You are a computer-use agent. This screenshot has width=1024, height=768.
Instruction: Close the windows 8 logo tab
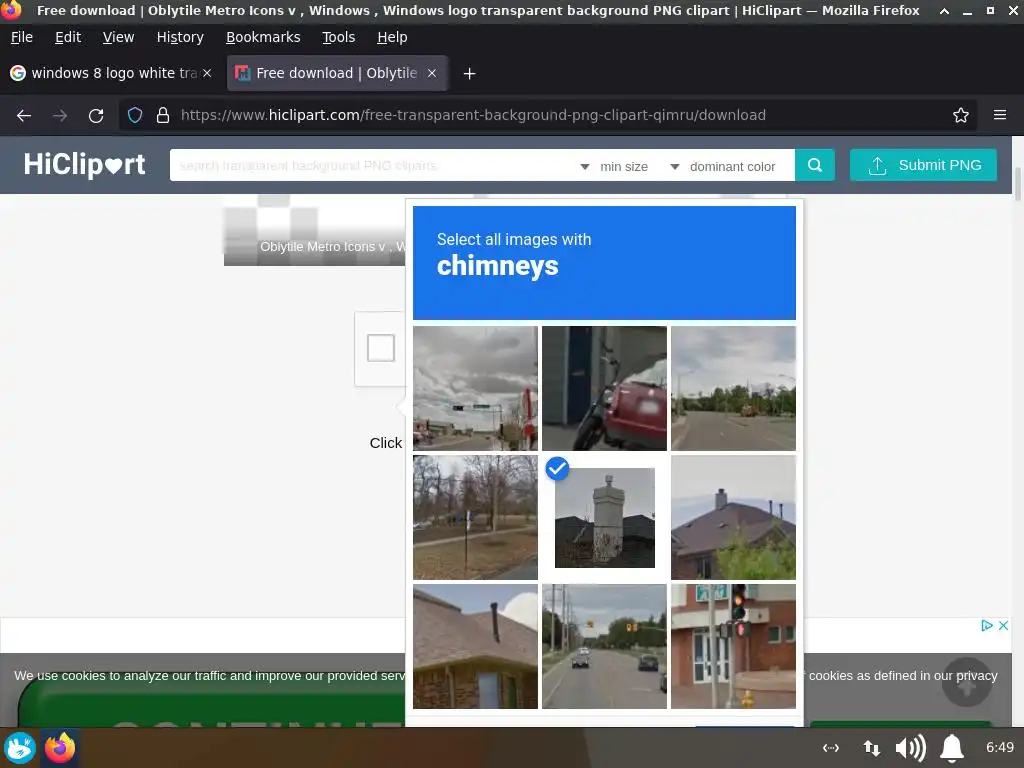click(207, 73)
